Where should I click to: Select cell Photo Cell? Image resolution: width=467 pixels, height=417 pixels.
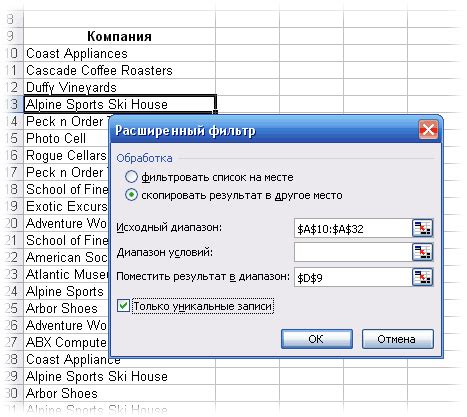coord(67,138)
